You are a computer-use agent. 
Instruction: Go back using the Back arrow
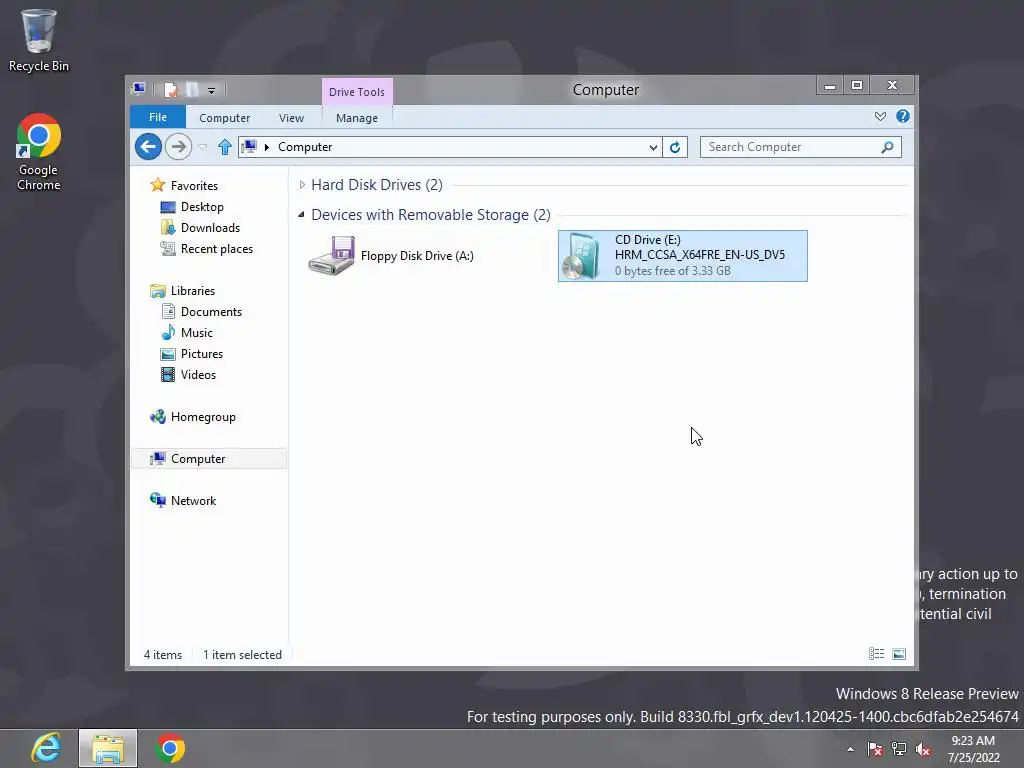148,146
